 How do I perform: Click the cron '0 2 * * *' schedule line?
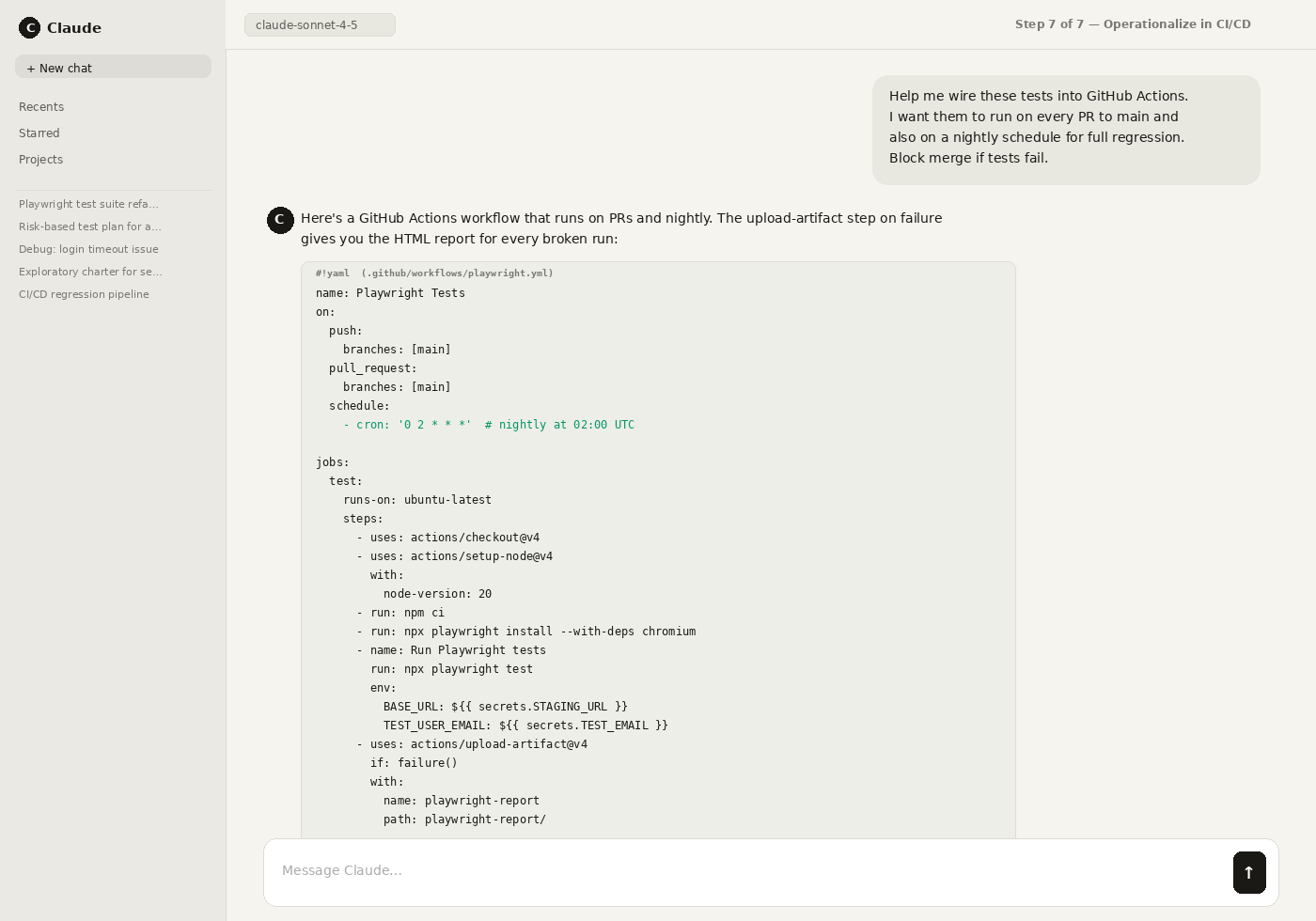tap(489, 425)
